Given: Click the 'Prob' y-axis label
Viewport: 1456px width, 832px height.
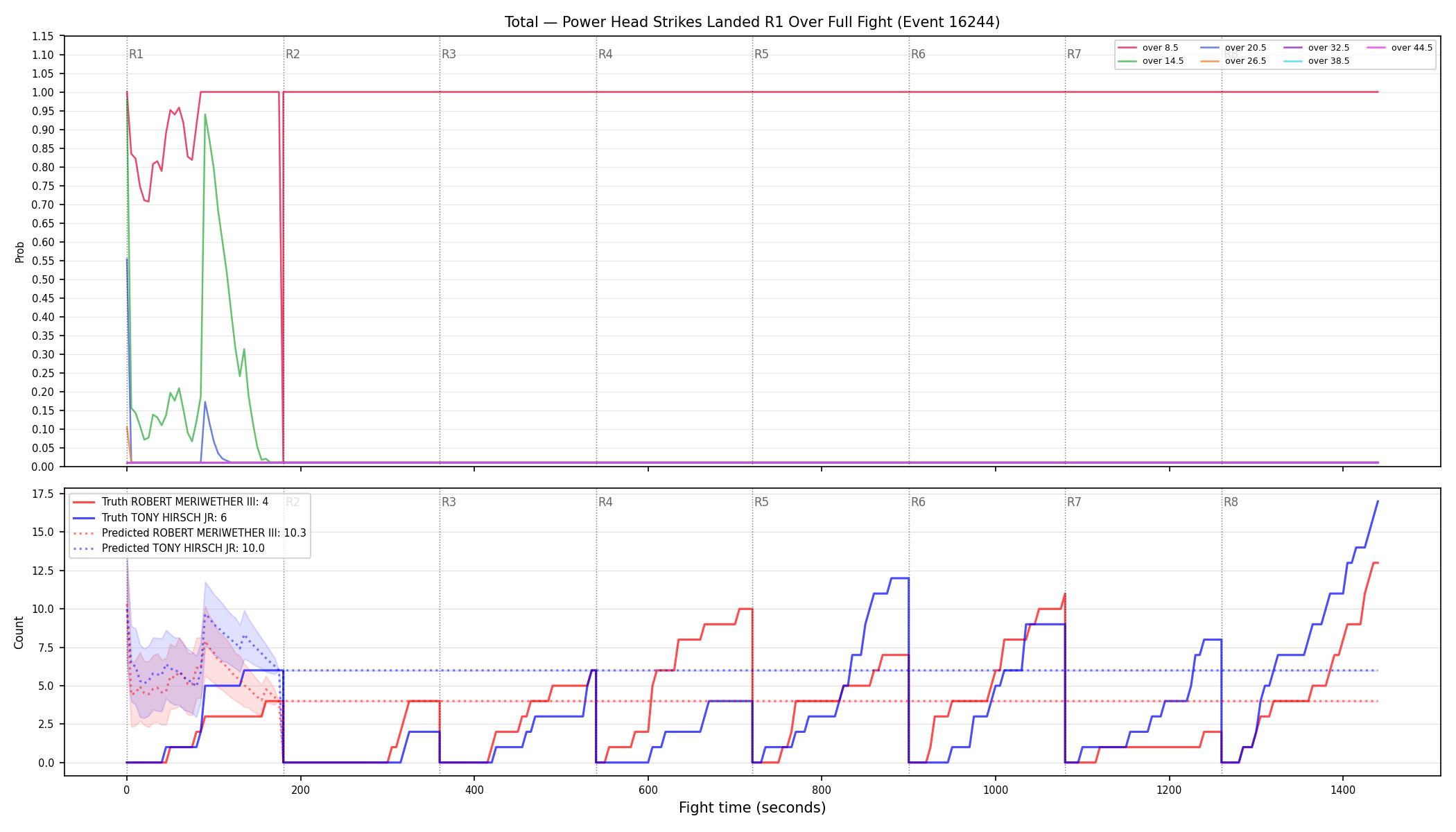Looking at the screenshot, I should click(20, 252).
